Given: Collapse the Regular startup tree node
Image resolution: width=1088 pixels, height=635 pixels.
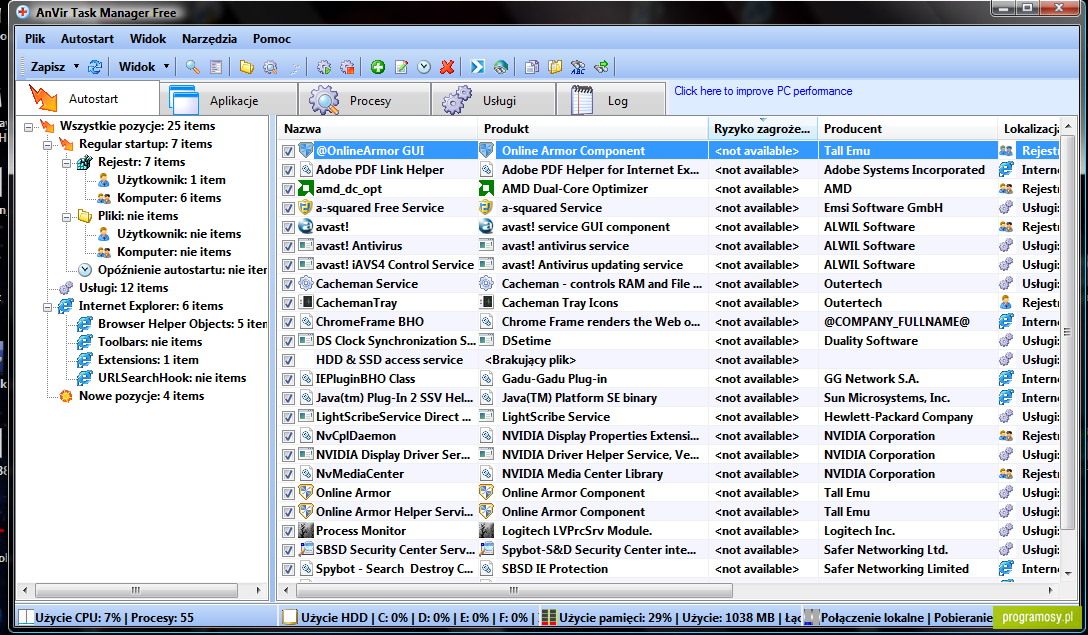Looking at the screenshot, I should [48, 145].
